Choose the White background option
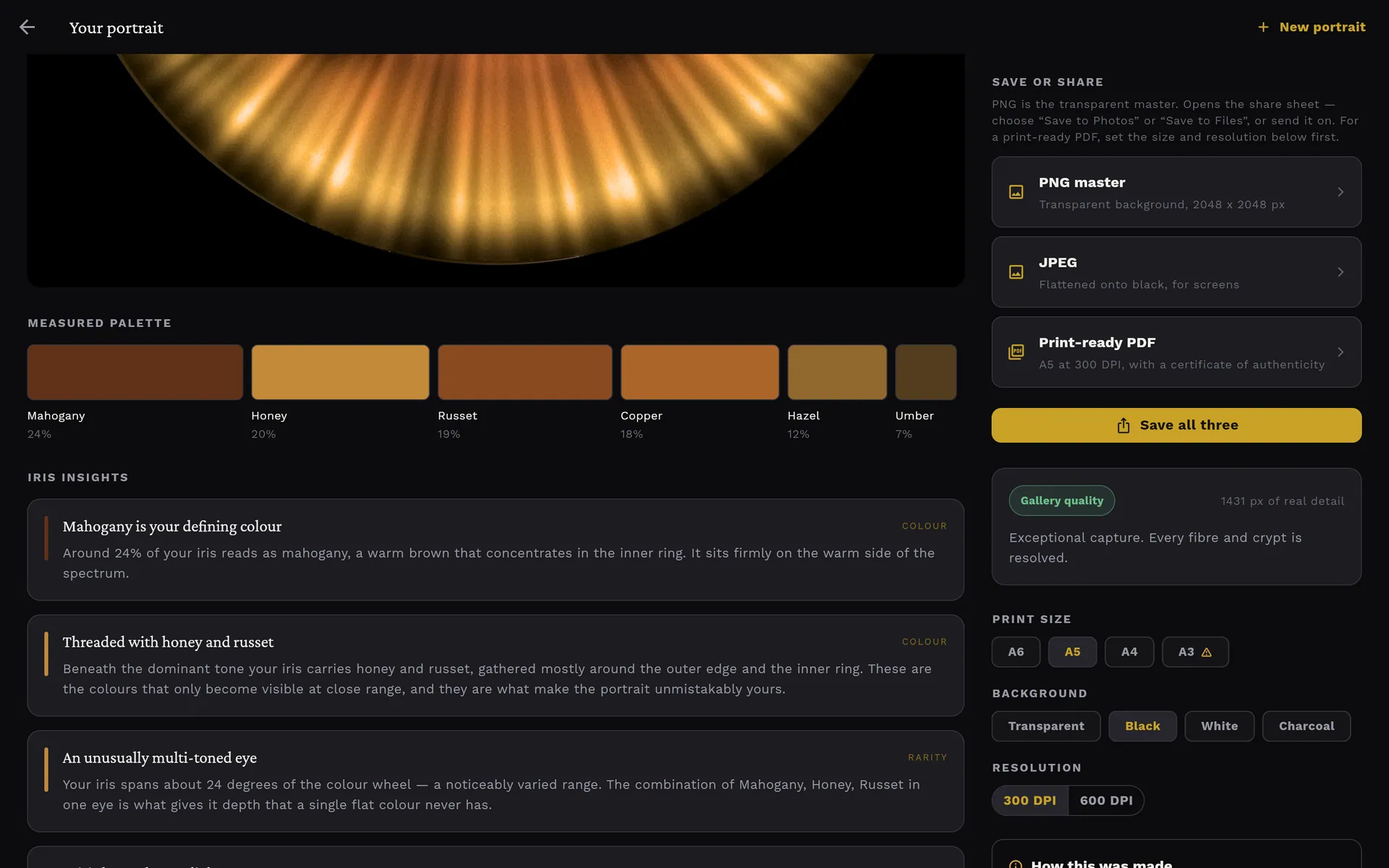 point(1219,726)
